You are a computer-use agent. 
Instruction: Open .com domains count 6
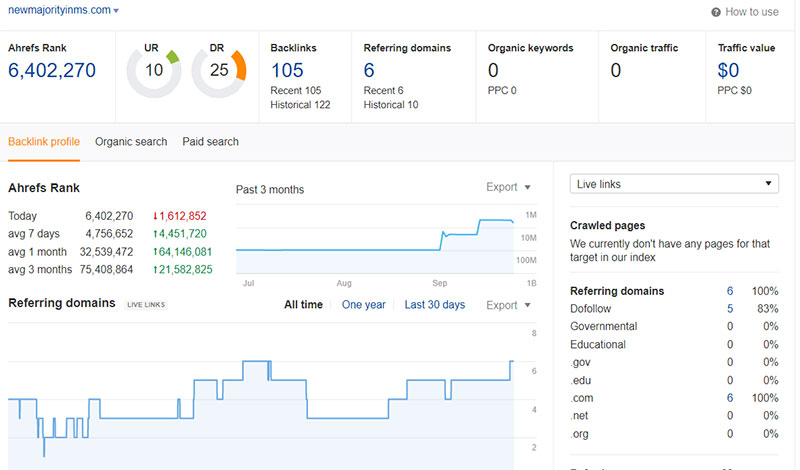(730, 398)
